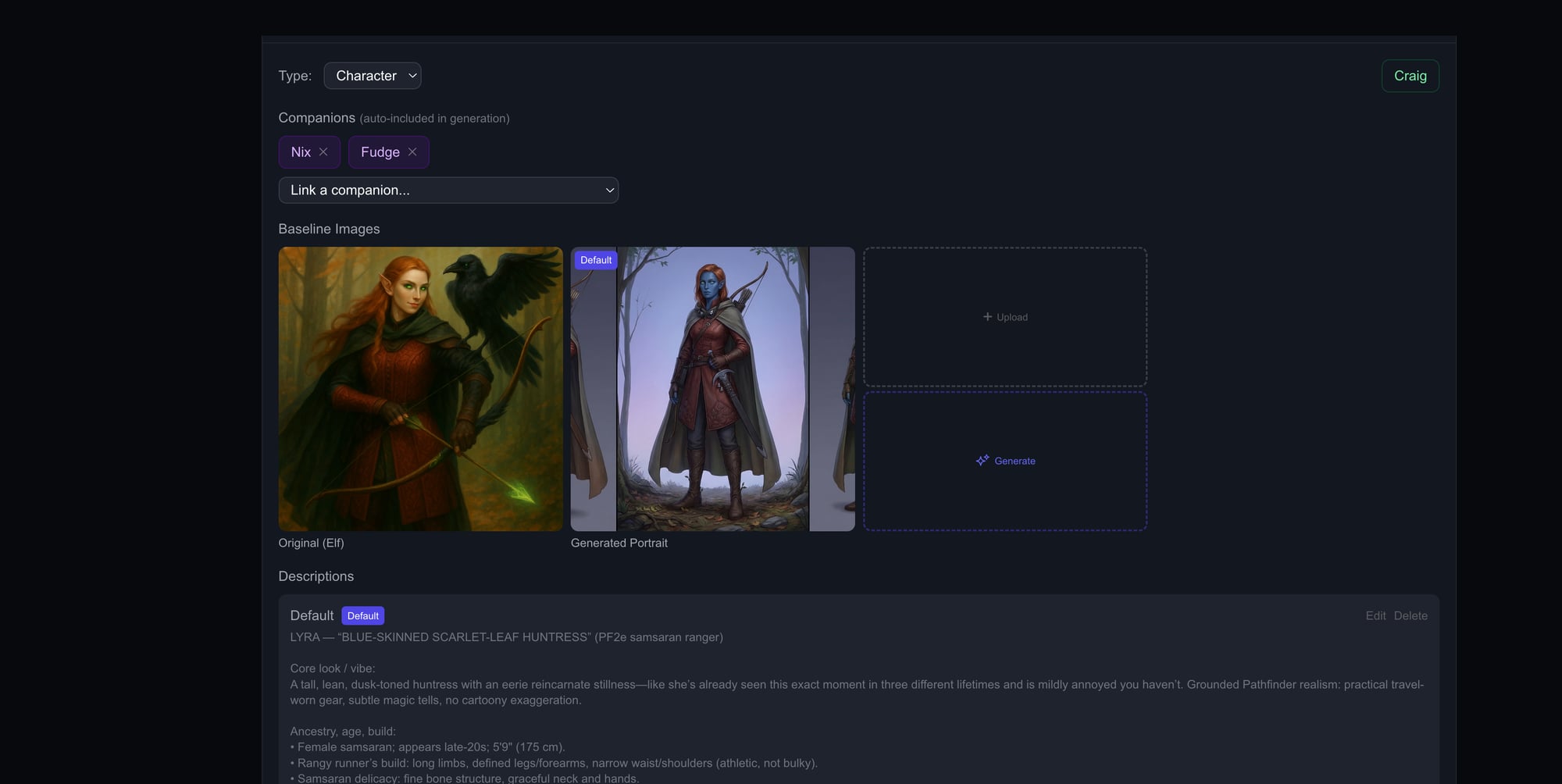Click the Edit link for the Default description
This screenshot has height=784, width=1562.
point(1375,615)
